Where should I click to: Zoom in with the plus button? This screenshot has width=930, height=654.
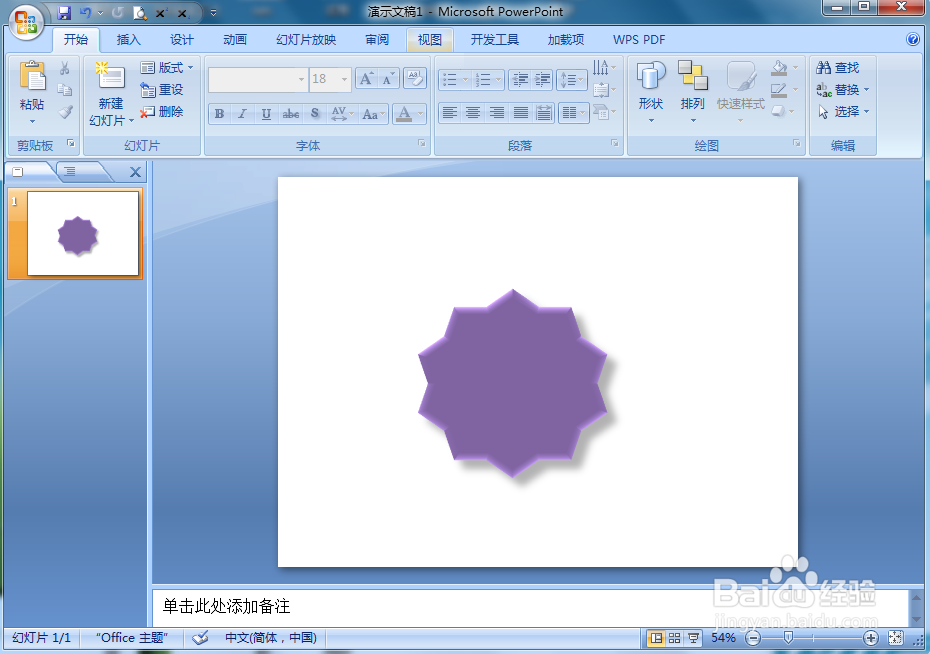pyautogui.click(x=871, y=638)
